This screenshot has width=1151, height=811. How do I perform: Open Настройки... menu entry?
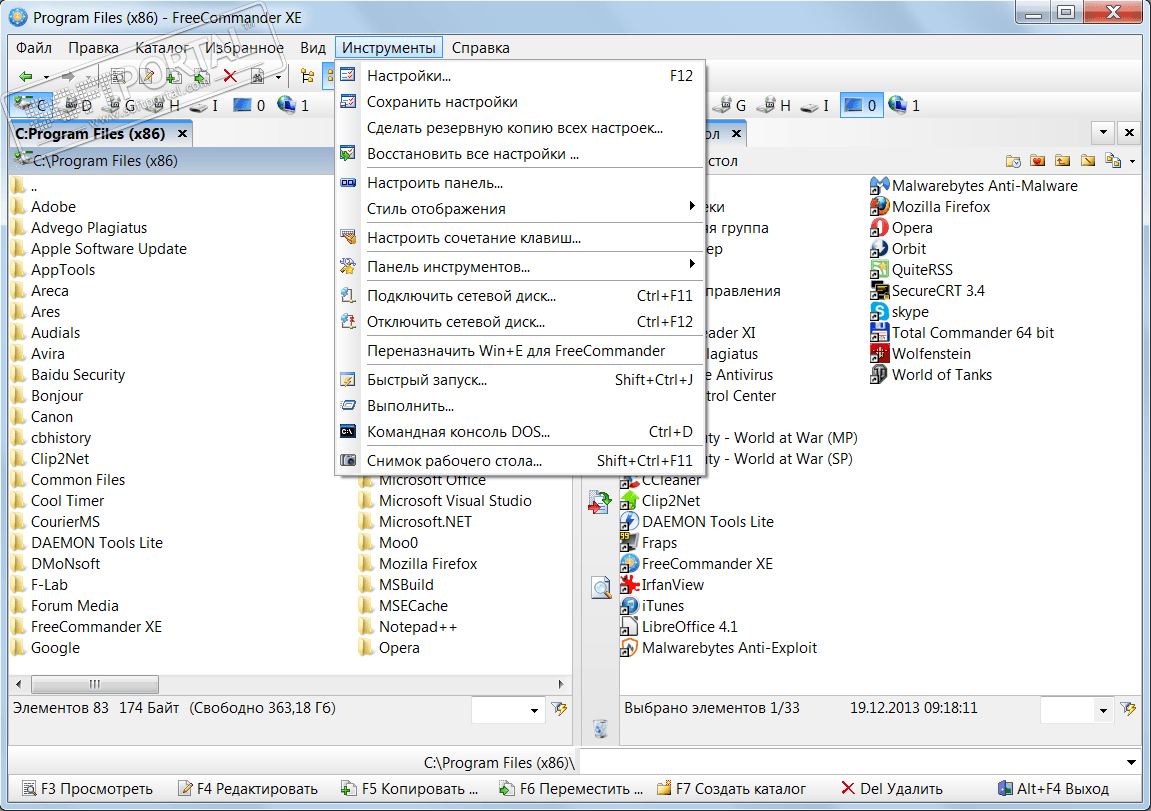tap(520, 76)
